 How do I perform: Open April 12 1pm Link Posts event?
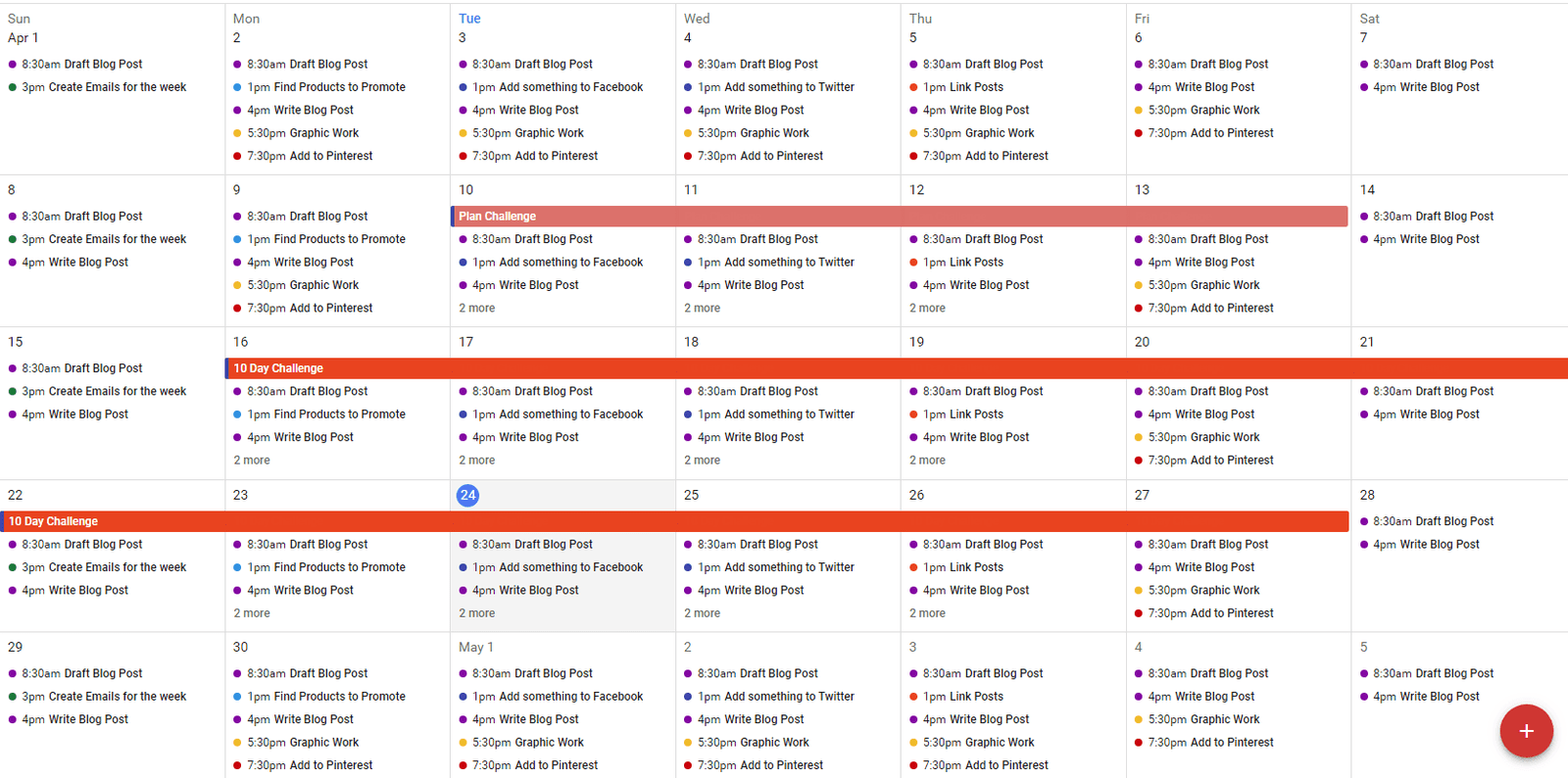click(956, 263)
